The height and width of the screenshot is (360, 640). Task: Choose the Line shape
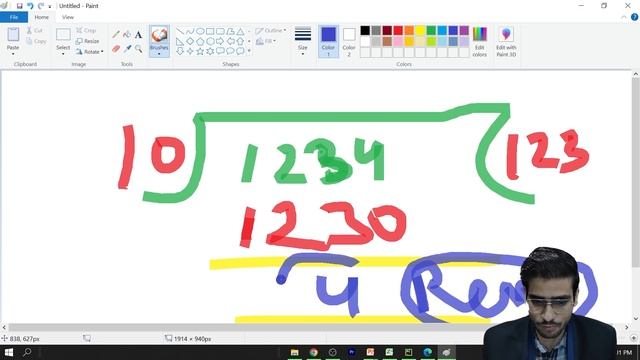pos(180,31)
